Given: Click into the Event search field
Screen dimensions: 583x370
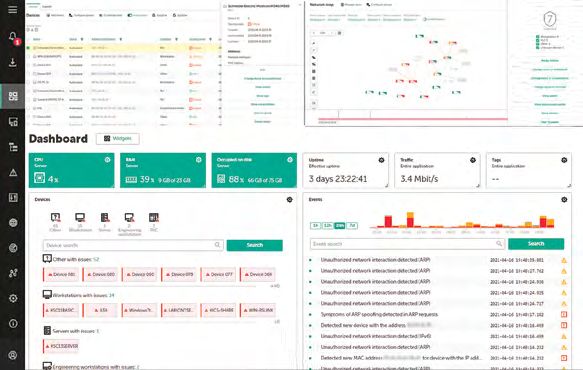Looking at the screenshot, I should (x=407, y=244).
